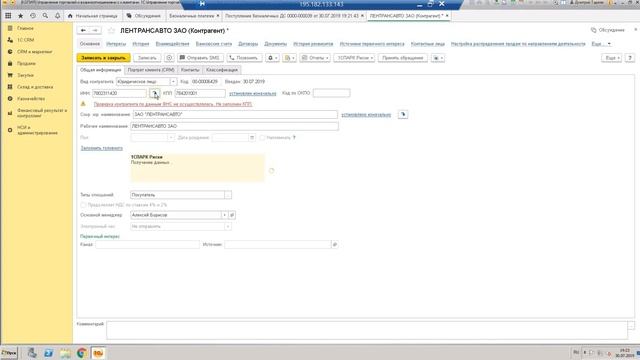Open the print documents dropdown button
The height and width of the screenshot is (360, 640).
289,58
